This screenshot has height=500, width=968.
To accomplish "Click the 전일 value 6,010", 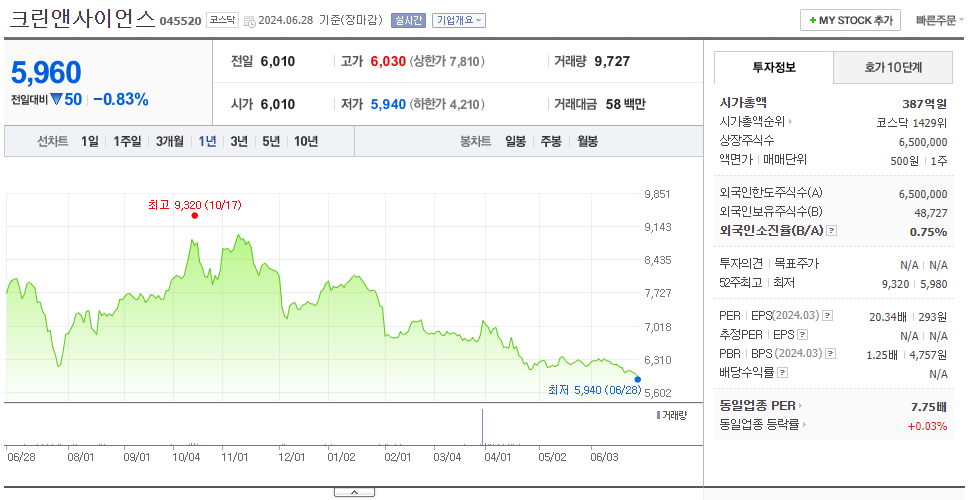I will coord(277,62).
